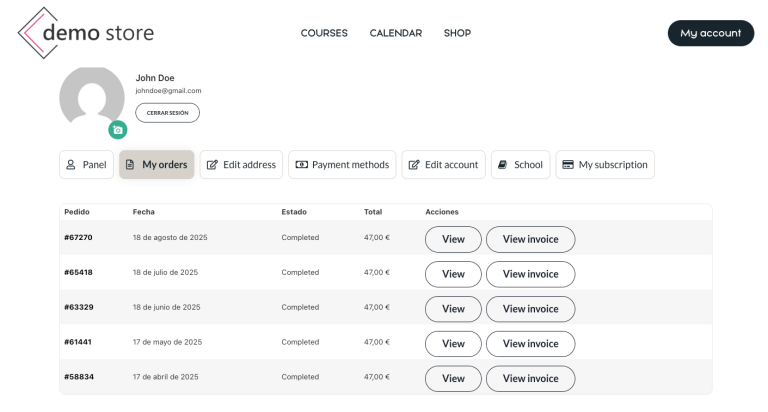View order #67270 details

click(453, 239)
